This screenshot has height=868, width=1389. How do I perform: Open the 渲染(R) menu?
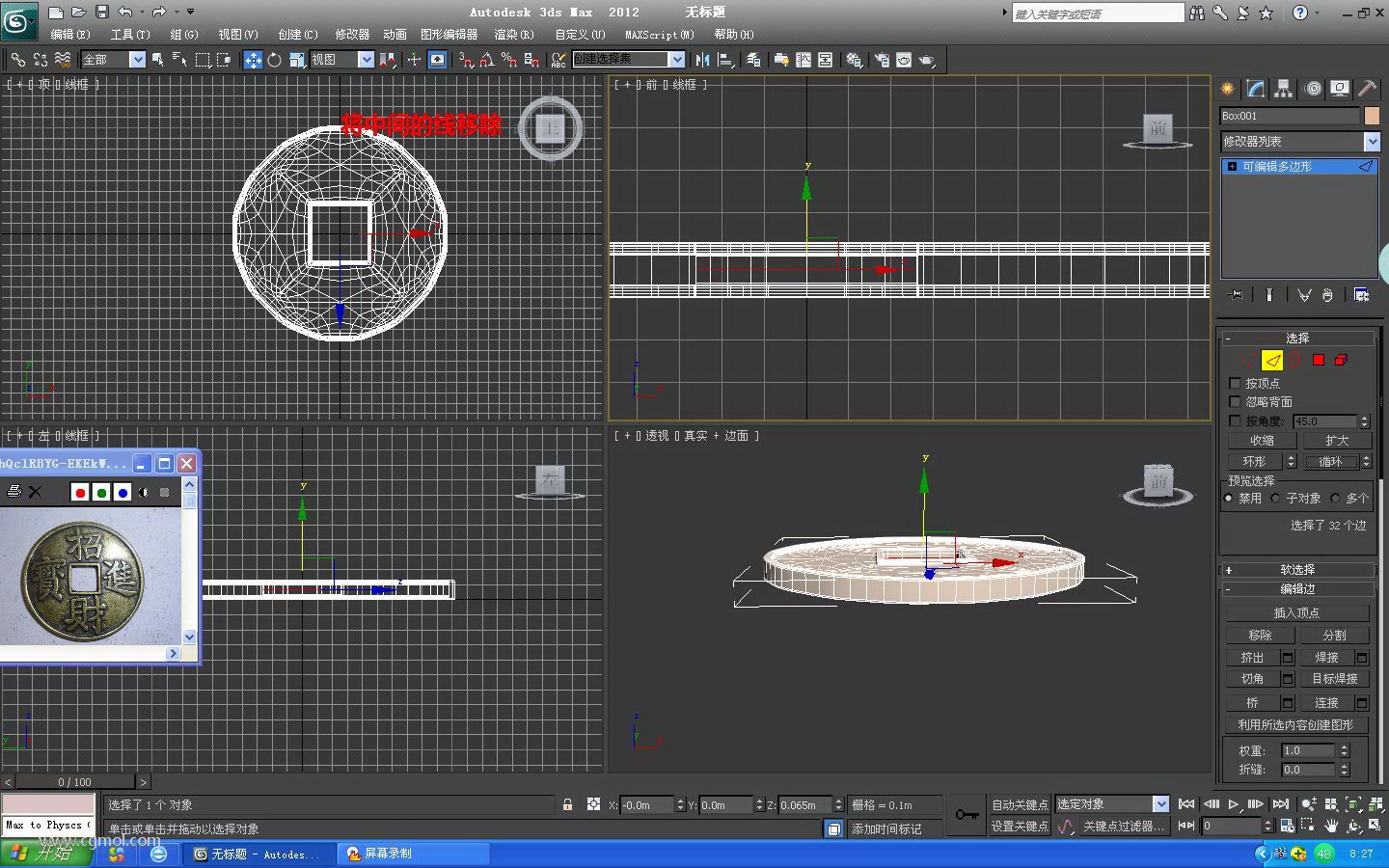[513, 35]
